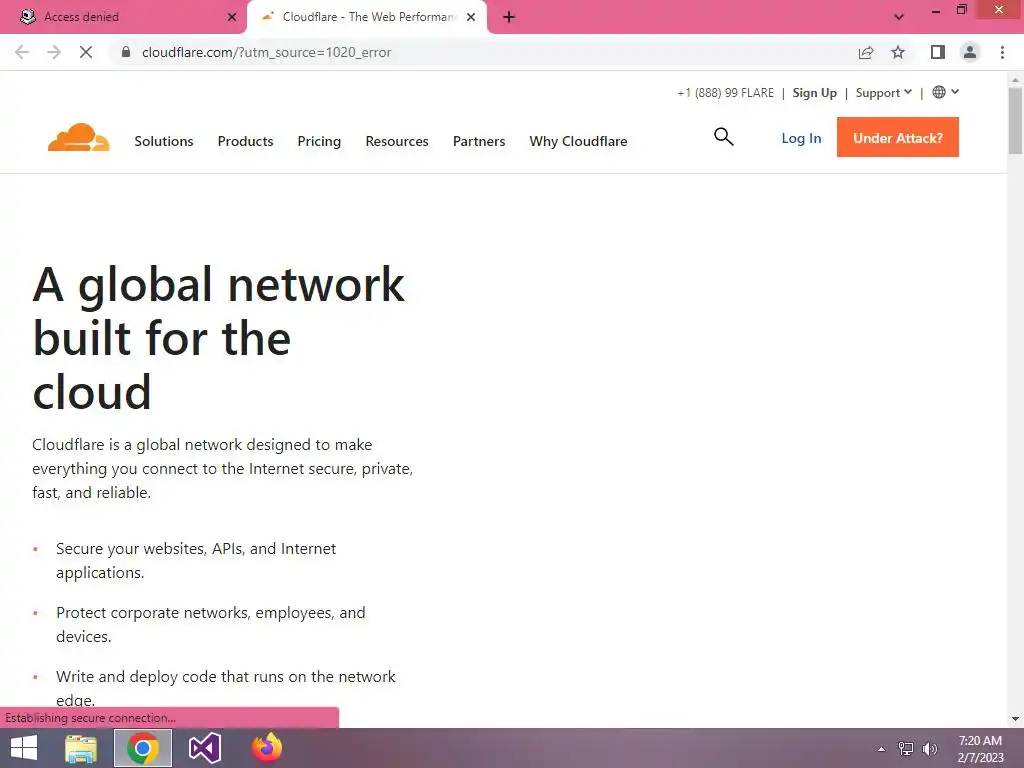Open the Pricing page
Viewport: 1024px width, 768px height.
(x=319, y=141)
